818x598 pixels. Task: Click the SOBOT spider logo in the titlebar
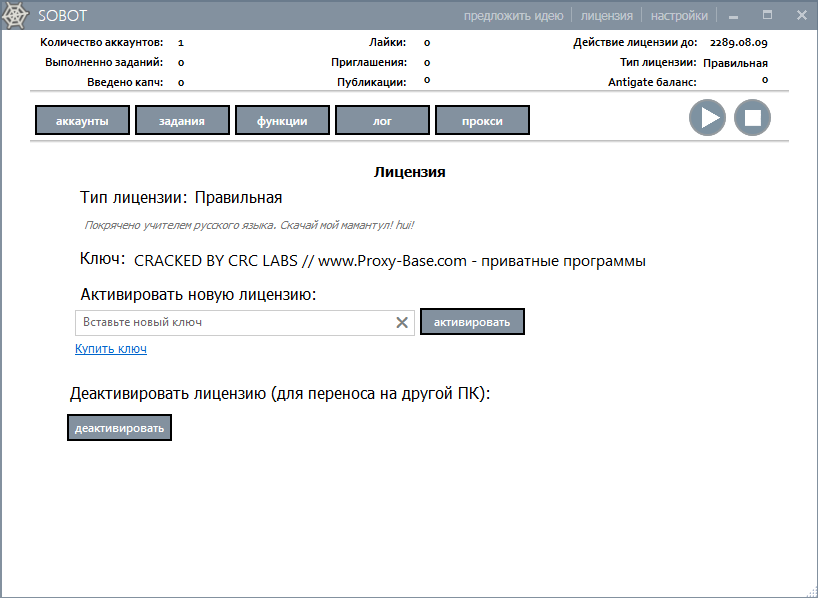pyautogui.click(x=16, y=14)
